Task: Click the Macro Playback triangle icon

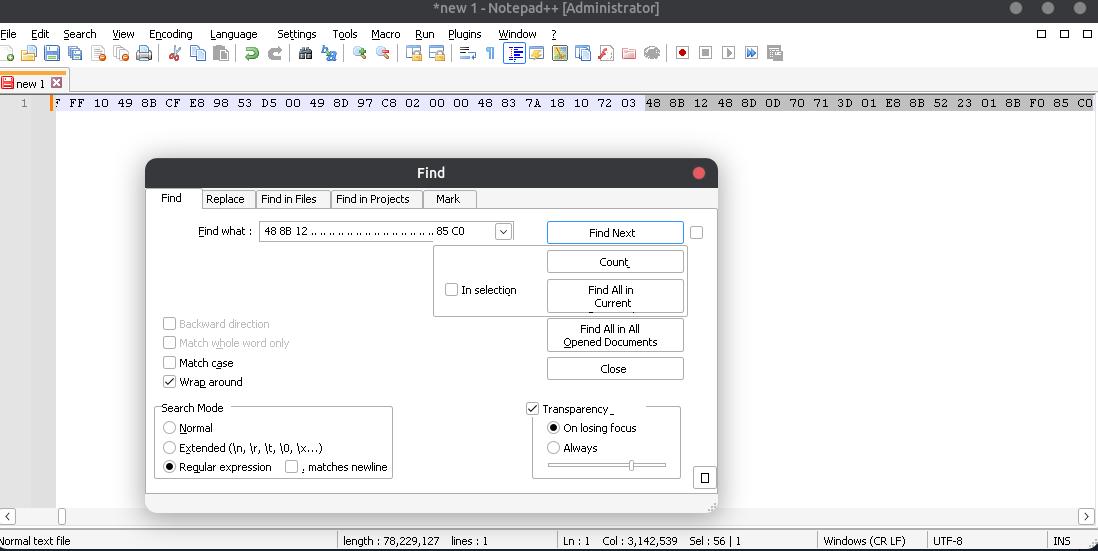Action: point(728,53)
